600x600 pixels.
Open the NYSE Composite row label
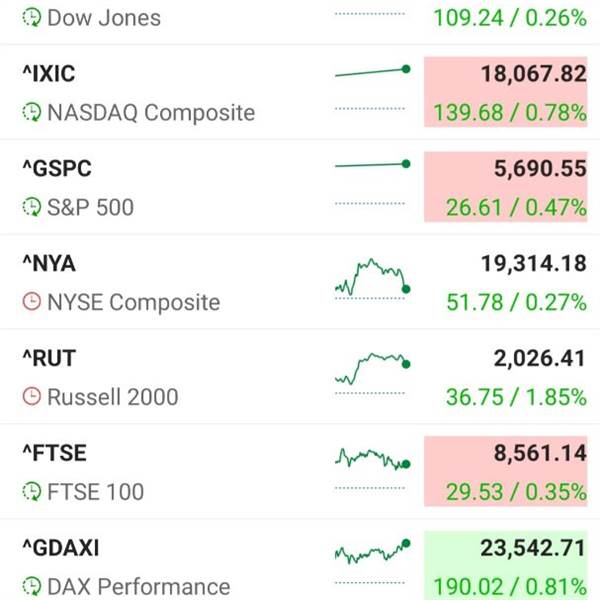point(134,302)
